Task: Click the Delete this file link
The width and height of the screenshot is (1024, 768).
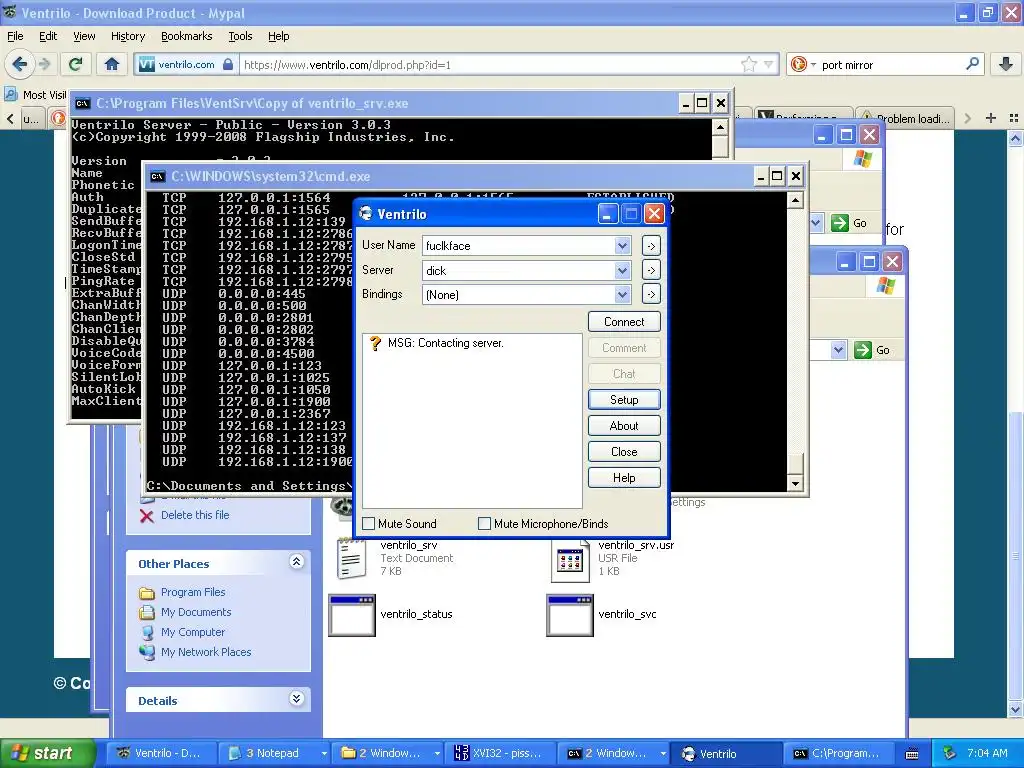Action: 195,515
